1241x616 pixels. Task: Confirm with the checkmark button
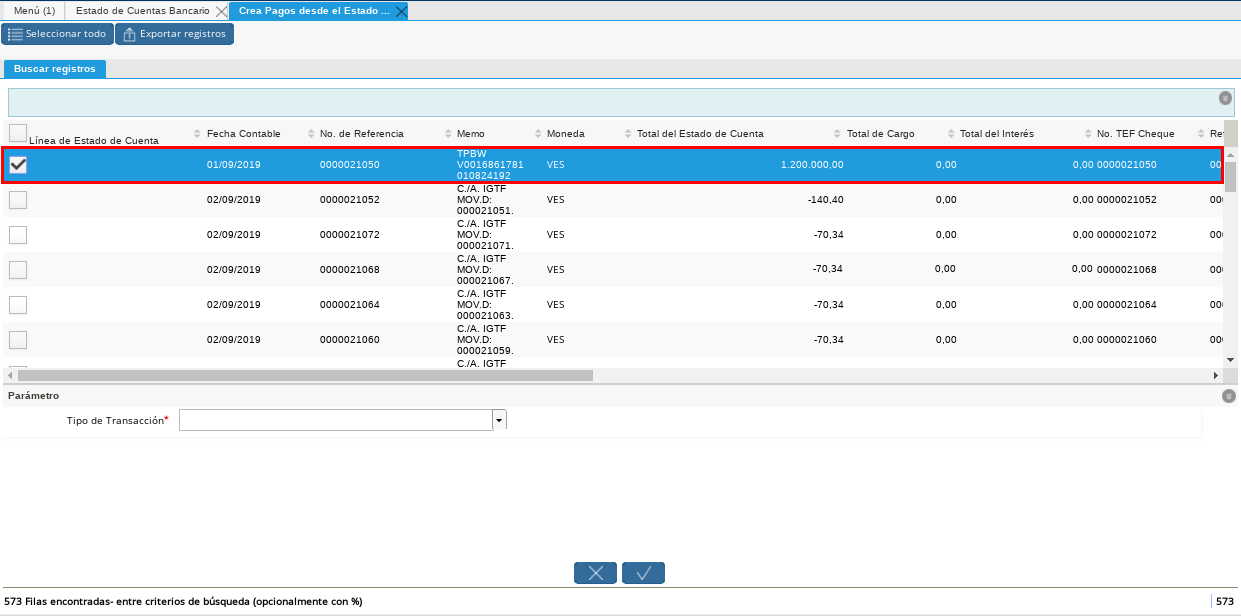point(643,573)
